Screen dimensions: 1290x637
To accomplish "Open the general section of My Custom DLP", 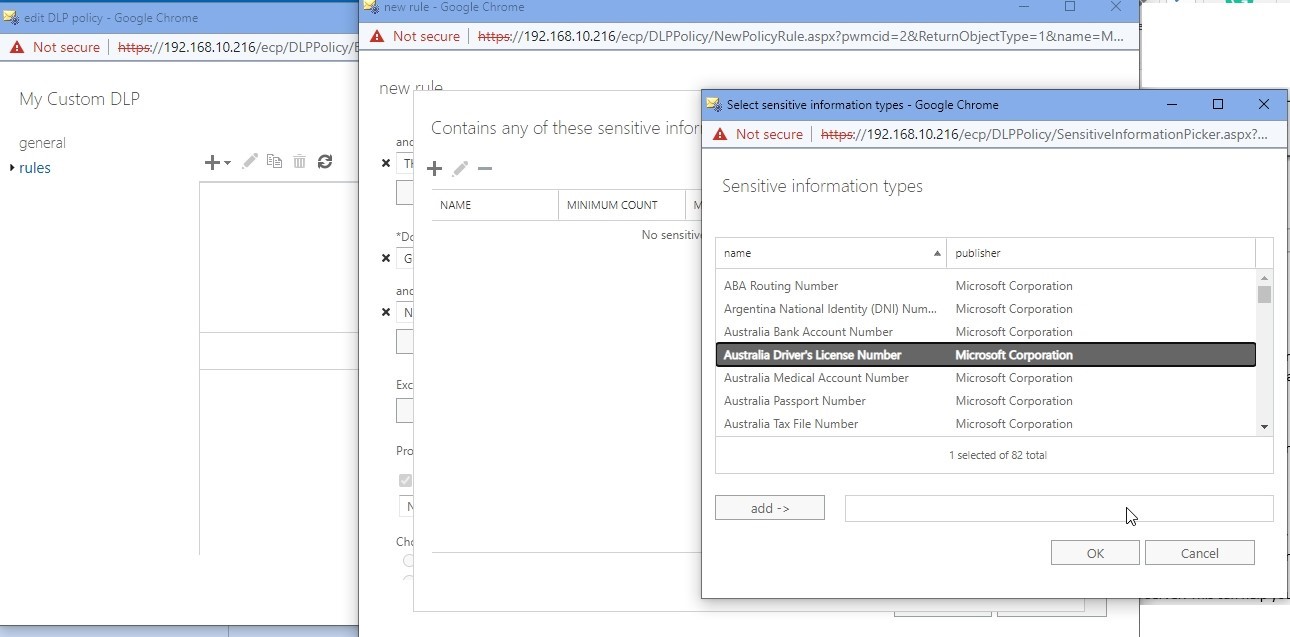I will click(42, 143).
